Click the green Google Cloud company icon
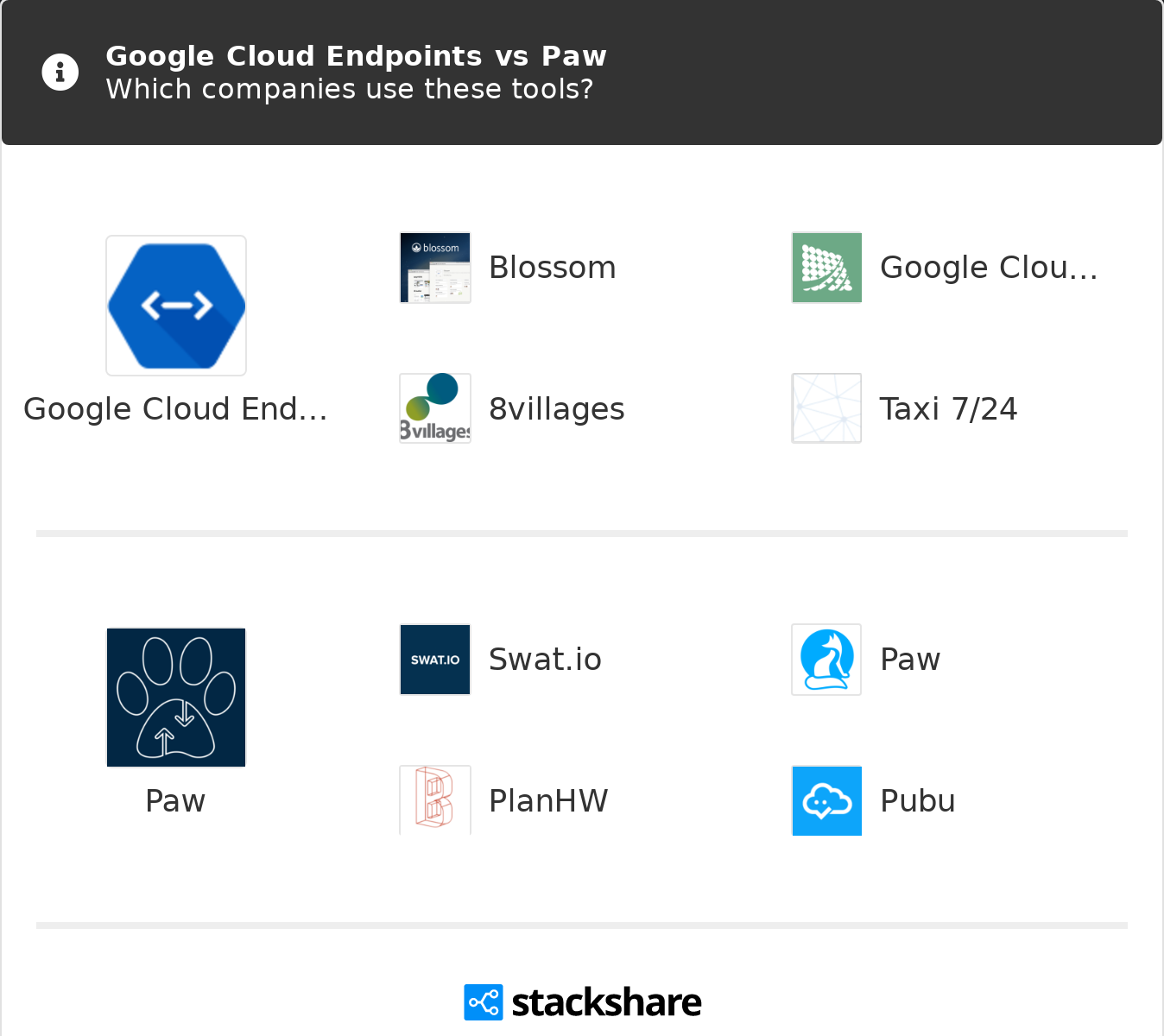 (826, 268)
